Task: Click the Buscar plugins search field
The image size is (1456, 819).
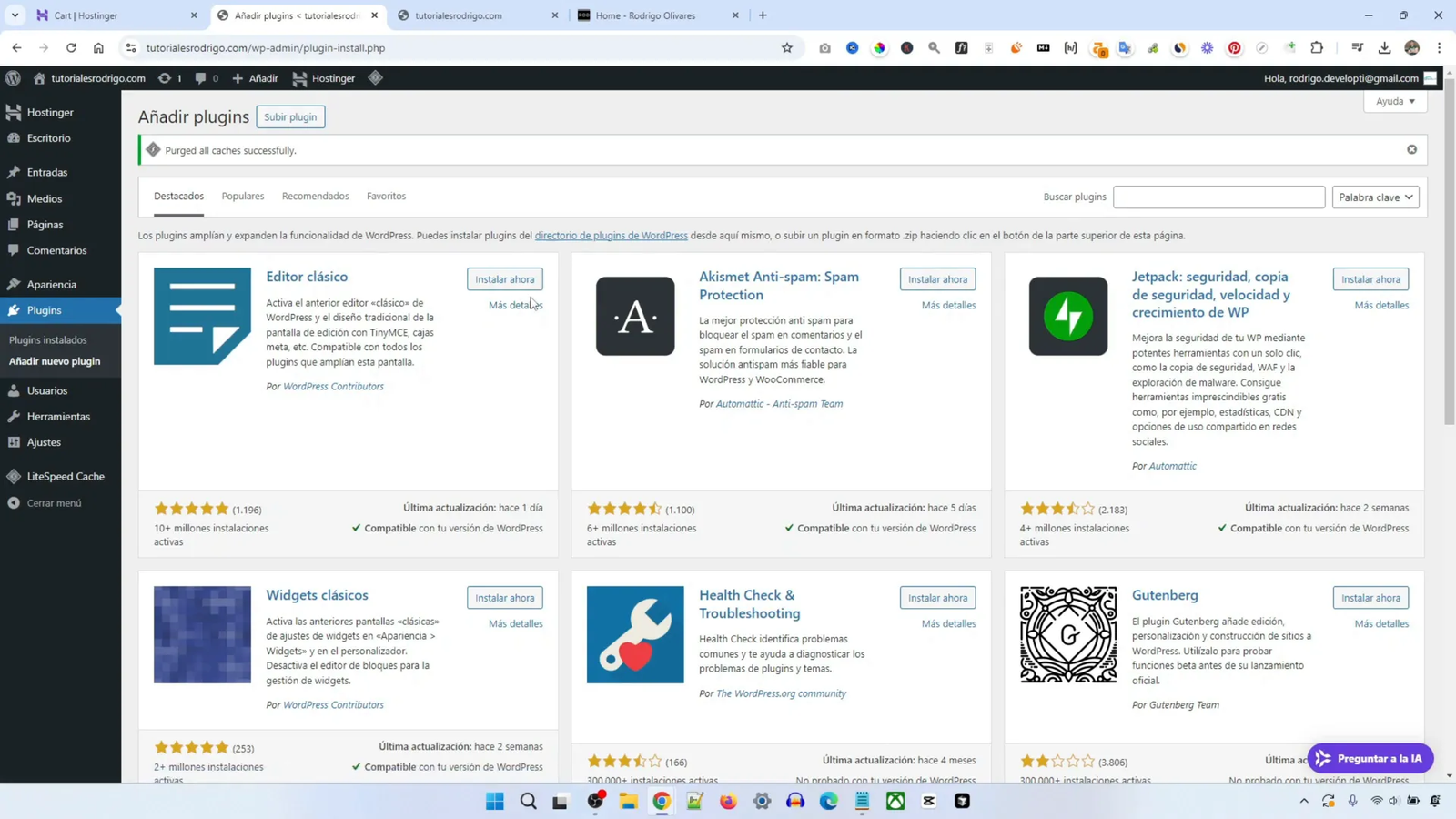Action: 1219,197
